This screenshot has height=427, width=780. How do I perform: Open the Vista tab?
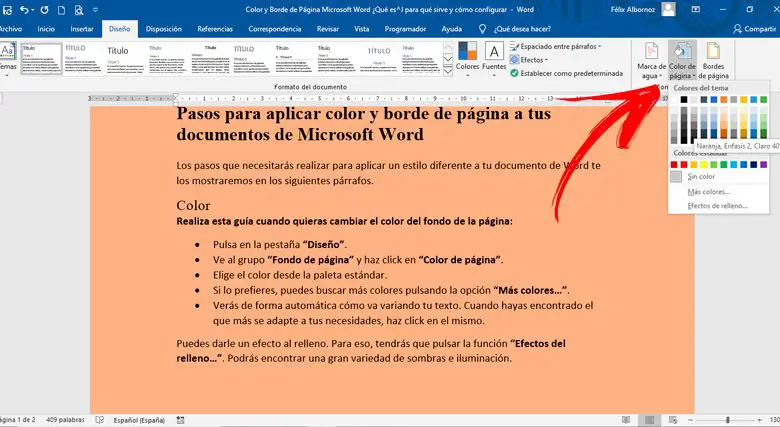[362, 29]
